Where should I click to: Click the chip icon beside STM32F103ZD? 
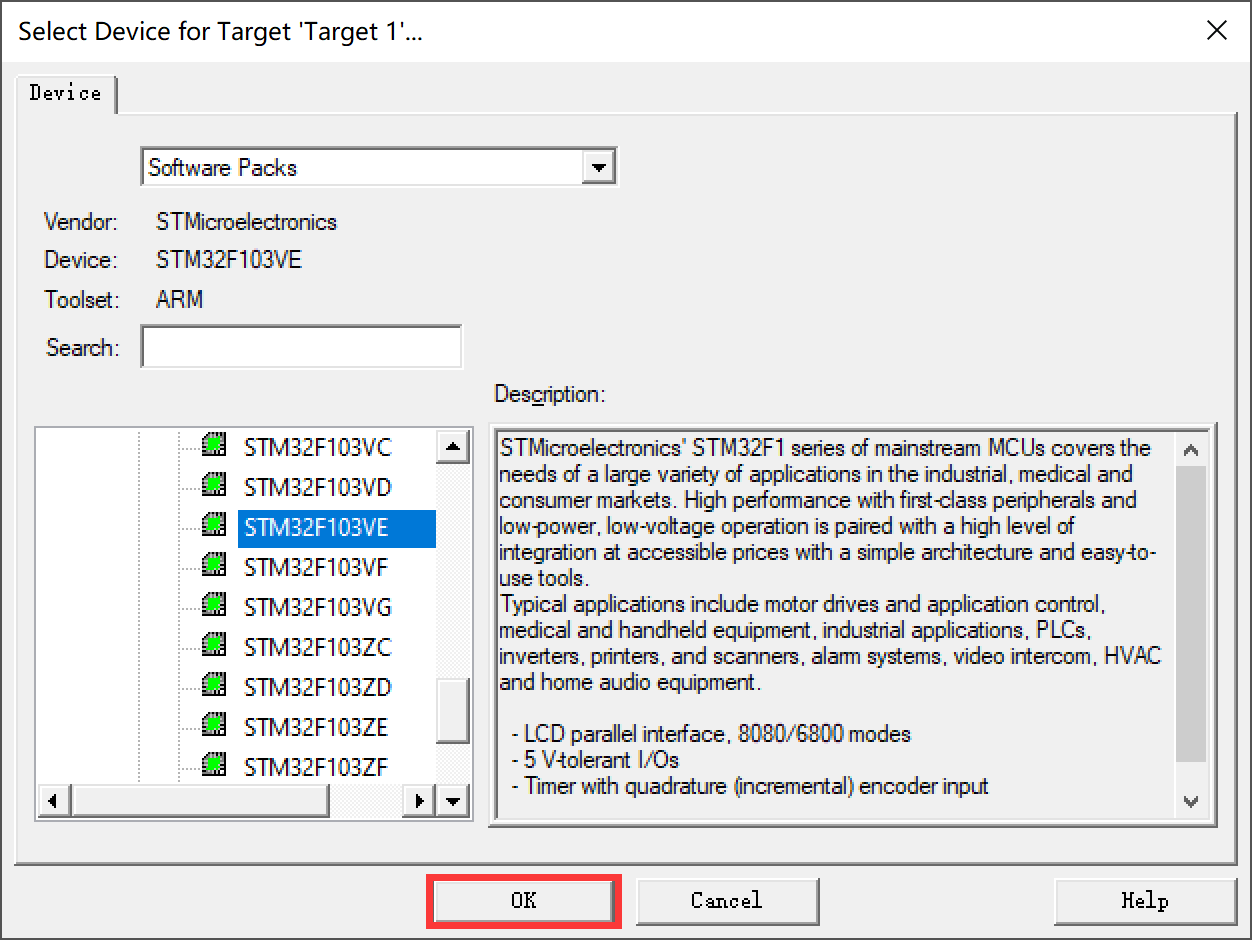(213, 685)
